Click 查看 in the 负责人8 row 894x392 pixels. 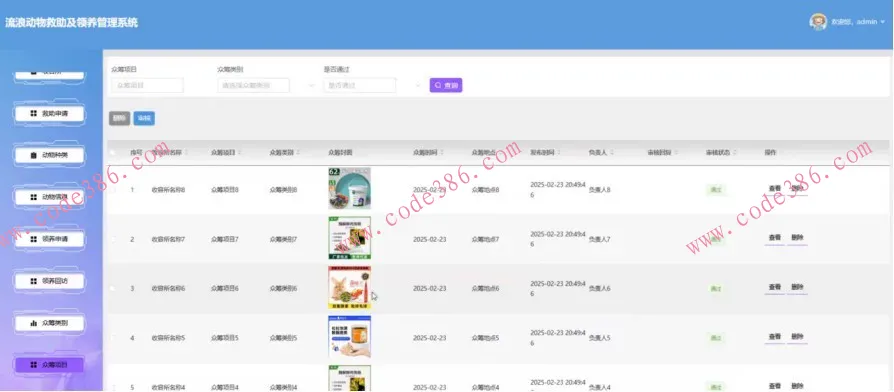774,189
